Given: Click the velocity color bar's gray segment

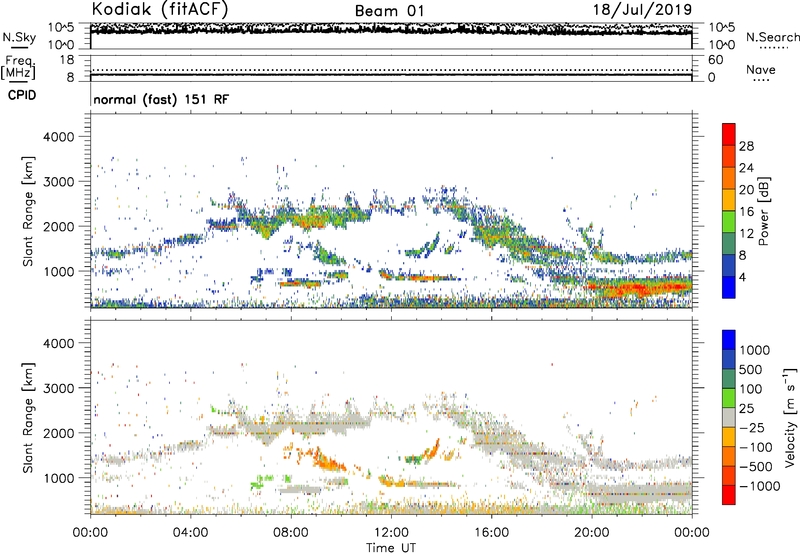Looking at the screenshot, I should coord(729,418).
